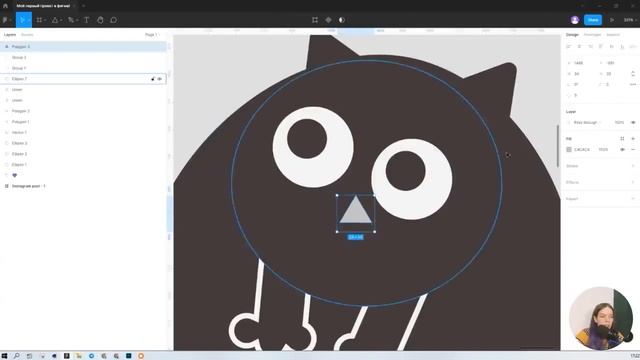The height and width of the screenshot is (360, 640).
Task: Click Align left icon in Design panel
Action: coord(569,47)
